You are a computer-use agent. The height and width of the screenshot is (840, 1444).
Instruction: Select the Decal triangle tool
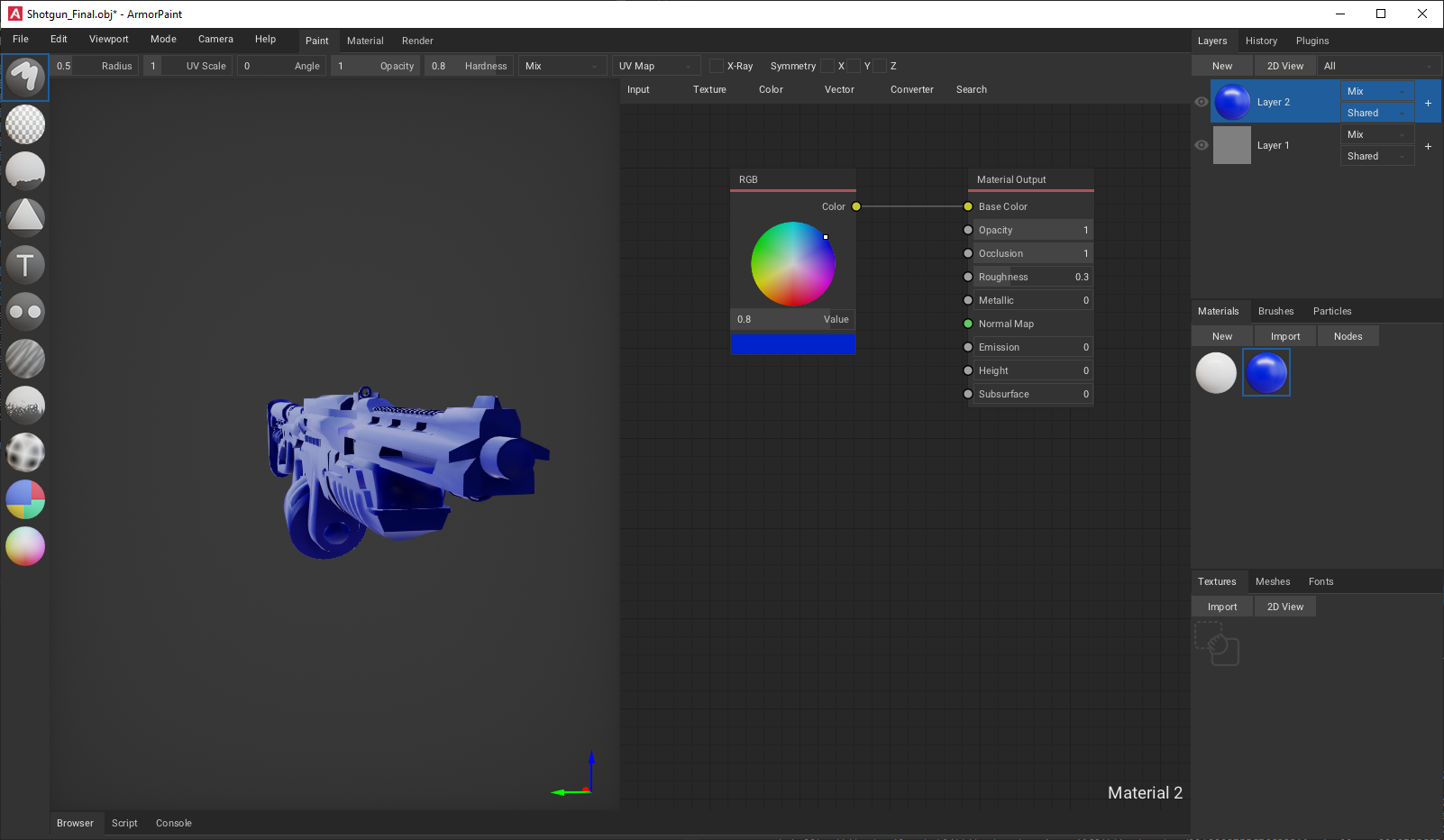click(x=25, y=217)
